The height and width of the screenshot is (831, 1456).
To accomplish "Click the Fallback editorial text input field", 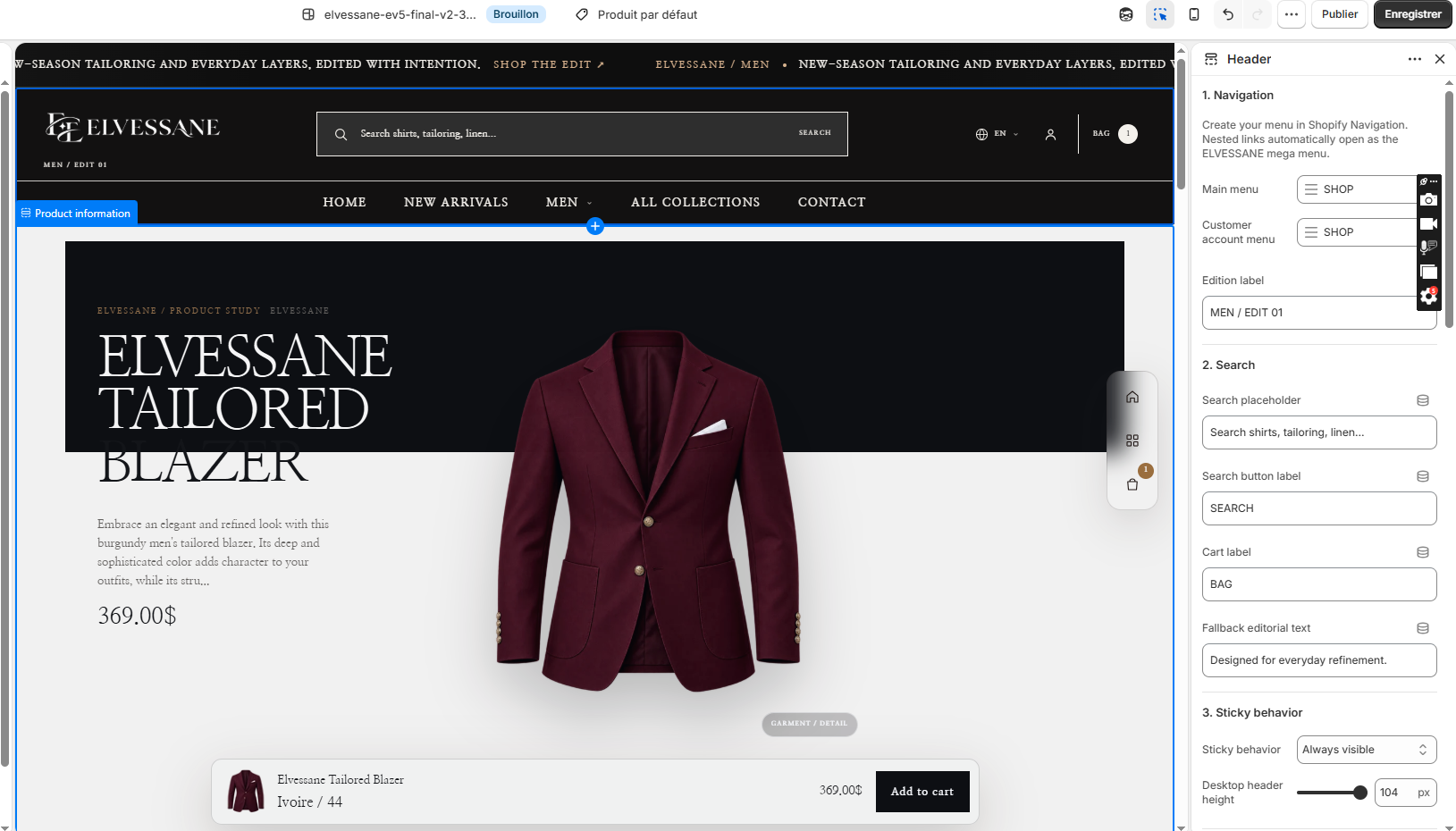I will tap(1319, 660).
